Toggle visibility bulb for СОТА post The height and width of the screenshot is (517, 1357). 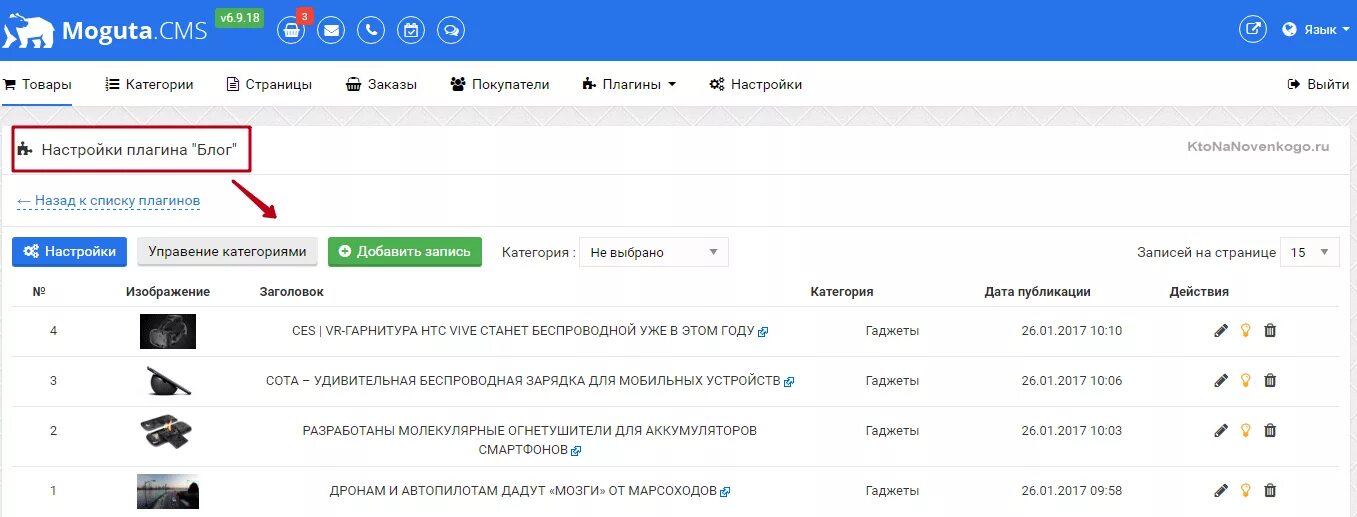coord(1246,380)
